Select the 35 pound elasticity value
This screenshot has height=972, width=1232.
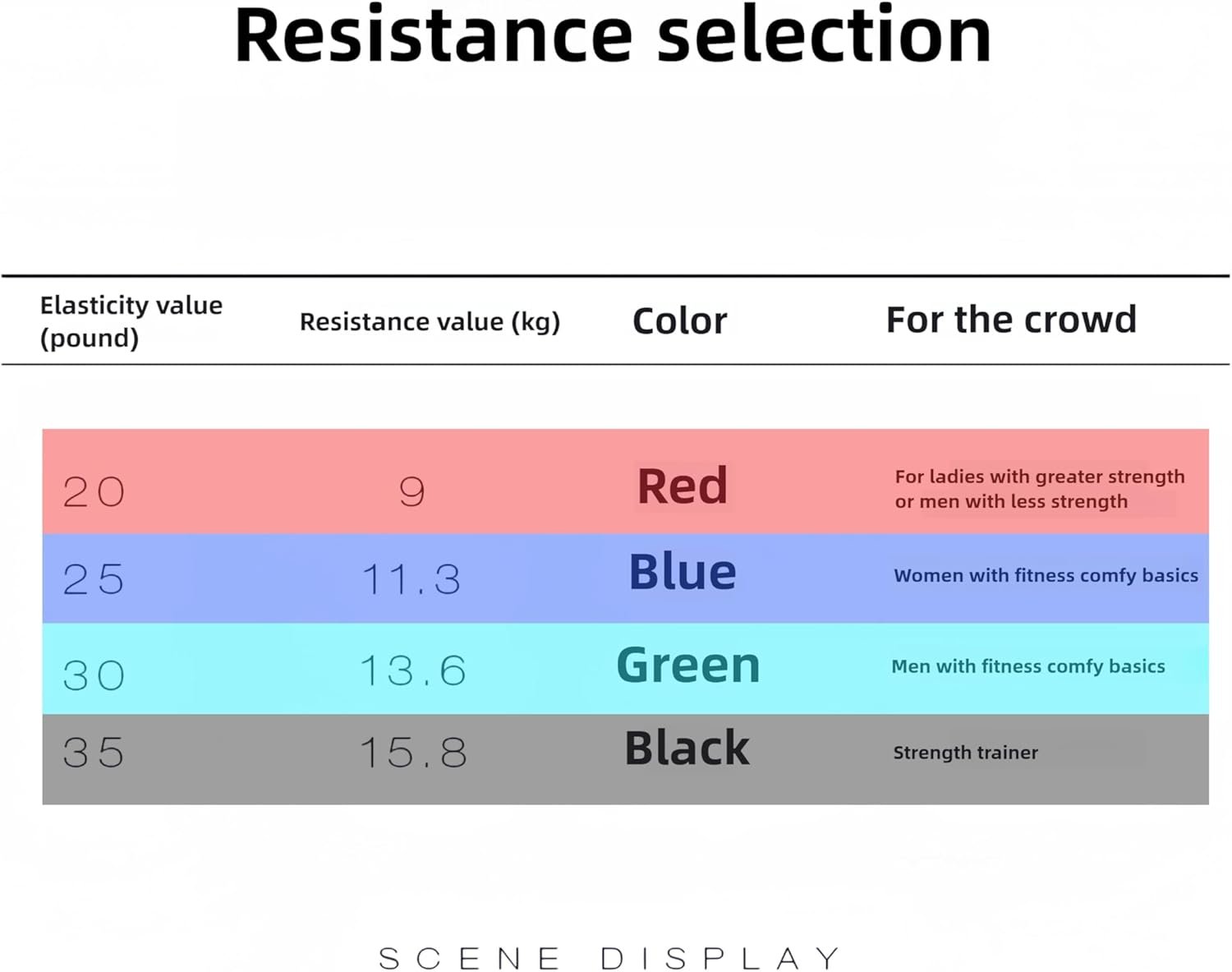tap(94, 753)
